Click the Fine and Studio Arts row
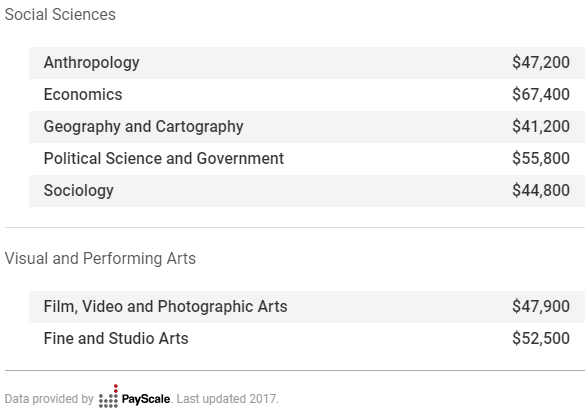 (307, 339)
